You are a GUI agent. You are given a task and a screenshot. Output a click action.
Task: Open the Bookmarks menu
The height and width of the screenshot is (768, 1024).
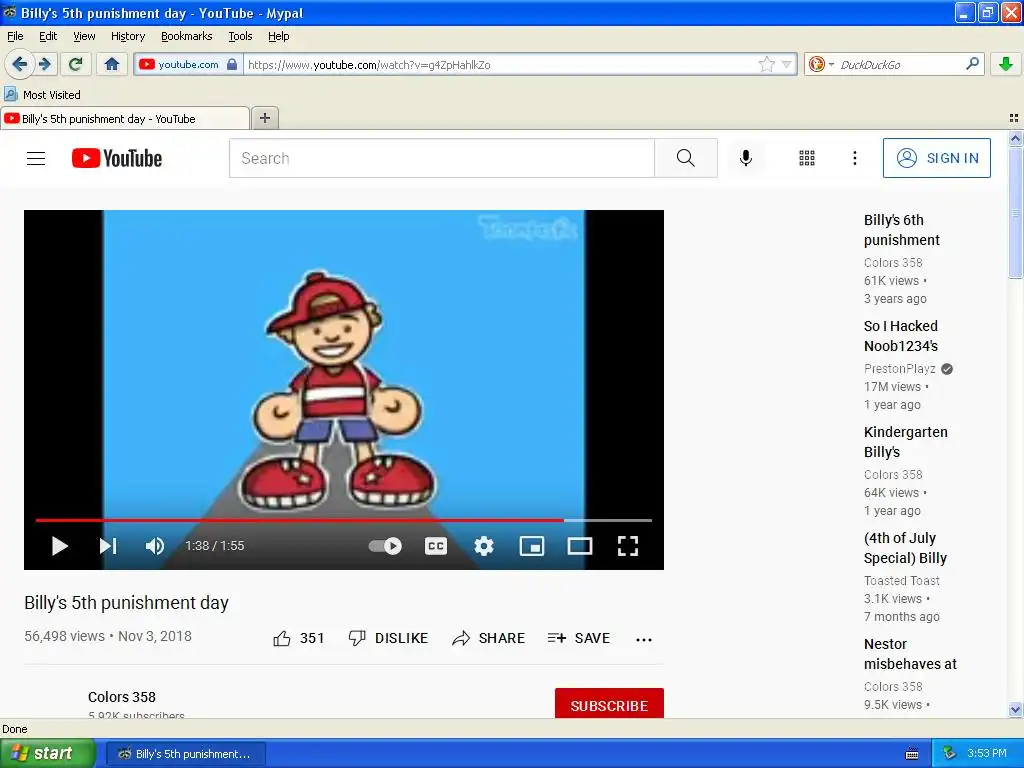point(186,36)
